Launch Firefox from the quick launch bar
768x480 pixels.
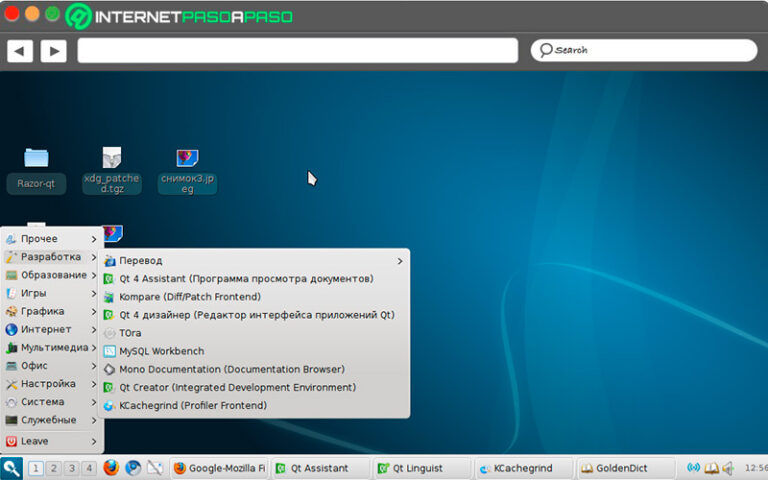tap(111, 467)
